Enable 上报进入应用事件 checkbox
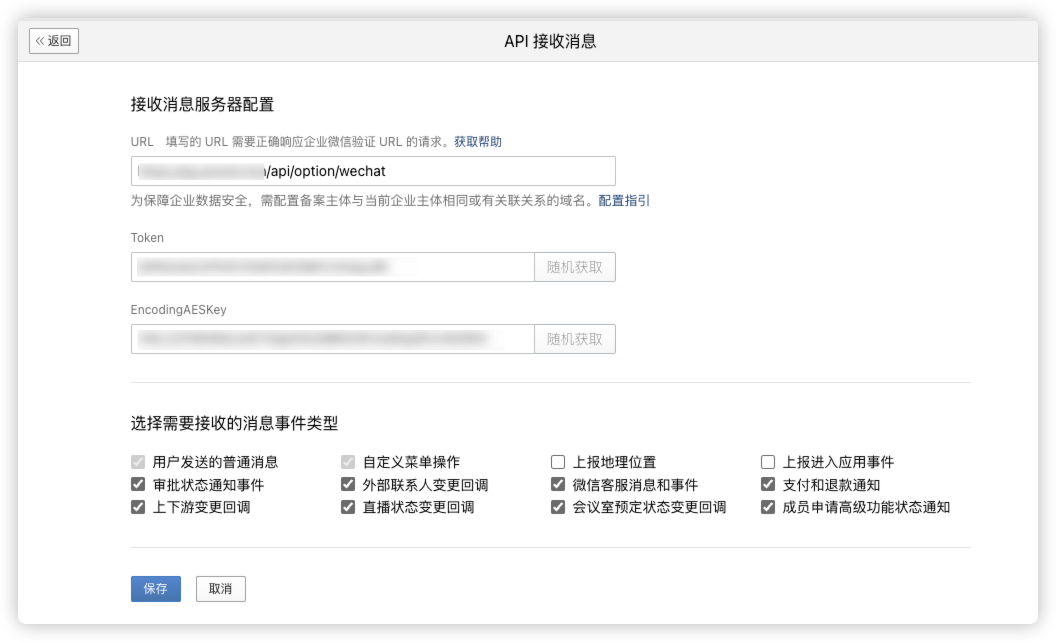1056x642 pixels. tap(768, 462)
